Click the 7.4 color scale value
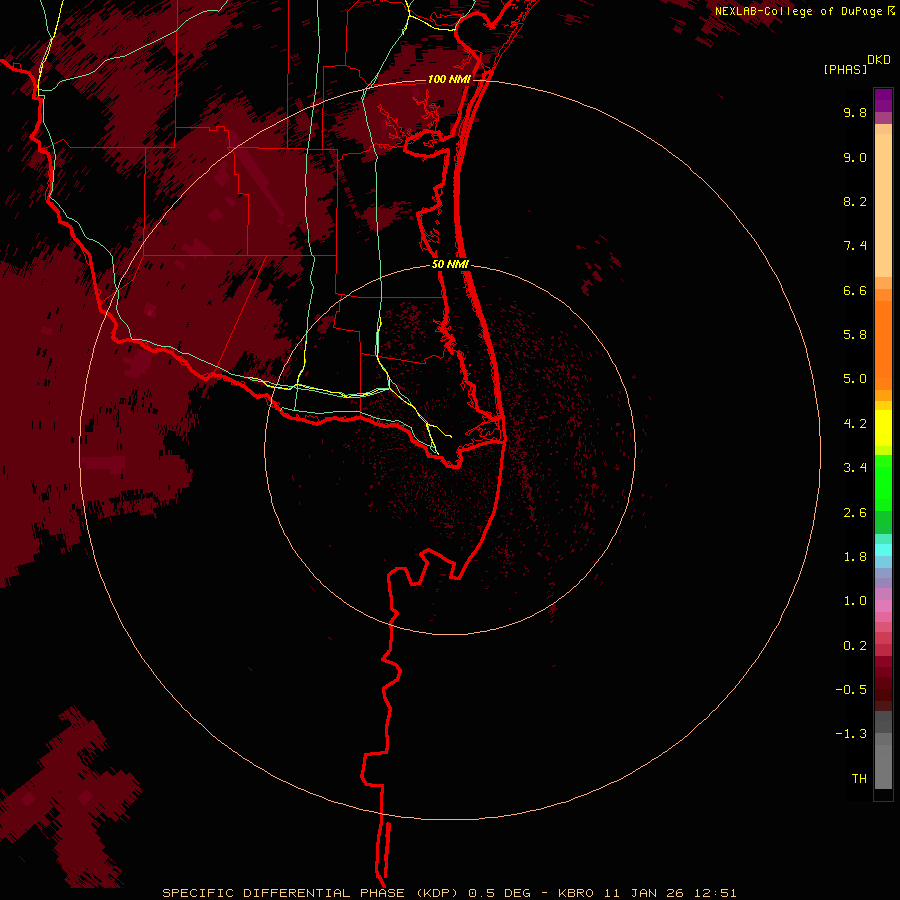The image size is (900, 900). (855, 246)
